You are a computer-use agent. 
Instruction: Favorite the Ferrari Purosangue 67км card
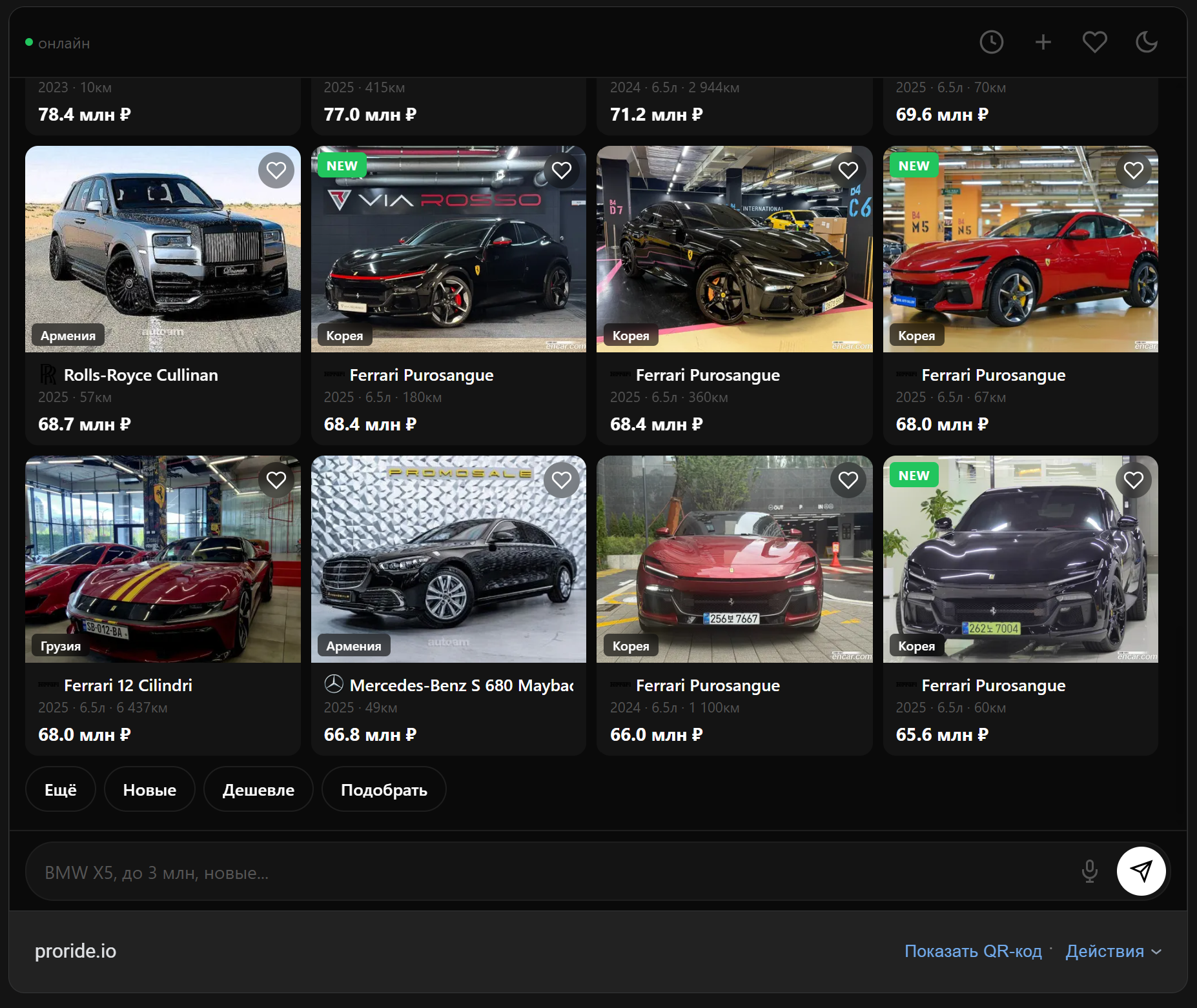tap(1133, 170)
